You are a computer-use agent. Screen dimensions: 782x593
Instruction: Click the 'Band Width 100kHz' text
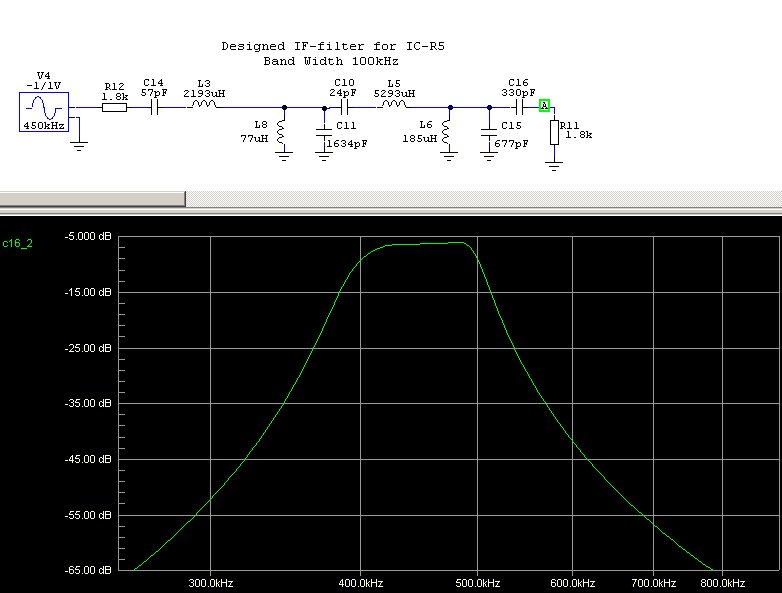click(331, 61)
